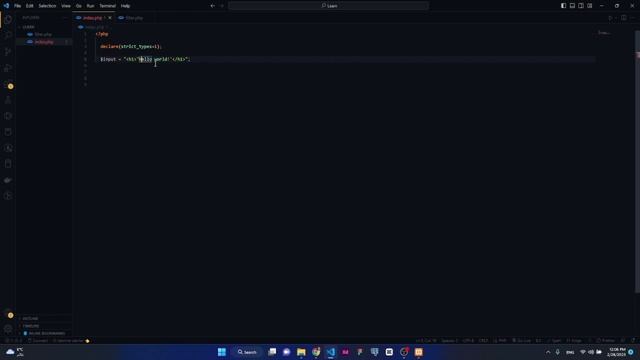Click the ENG language indicator
The image size is (640, 360).
click(570, 352)
